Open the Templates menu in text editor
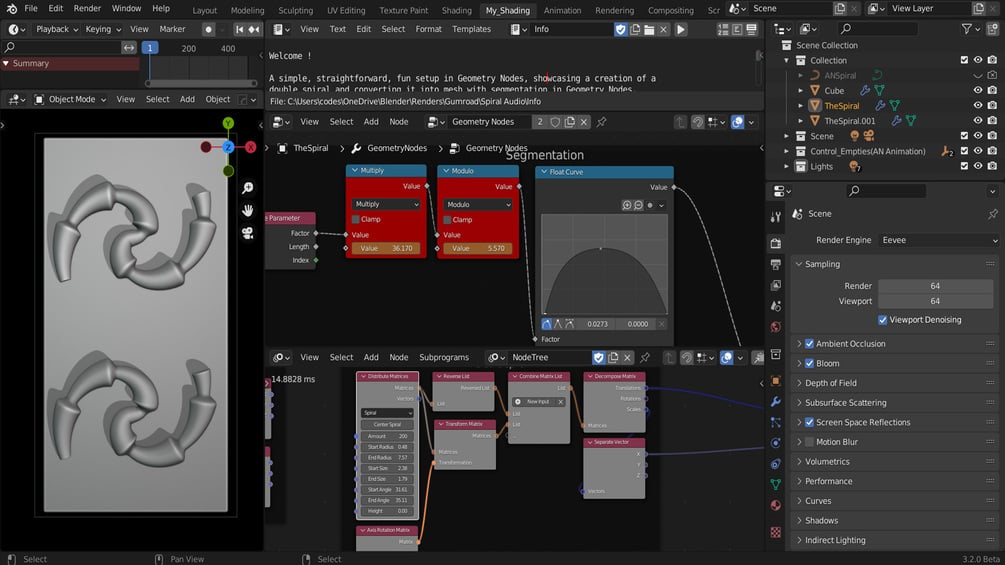 (471, 29)
